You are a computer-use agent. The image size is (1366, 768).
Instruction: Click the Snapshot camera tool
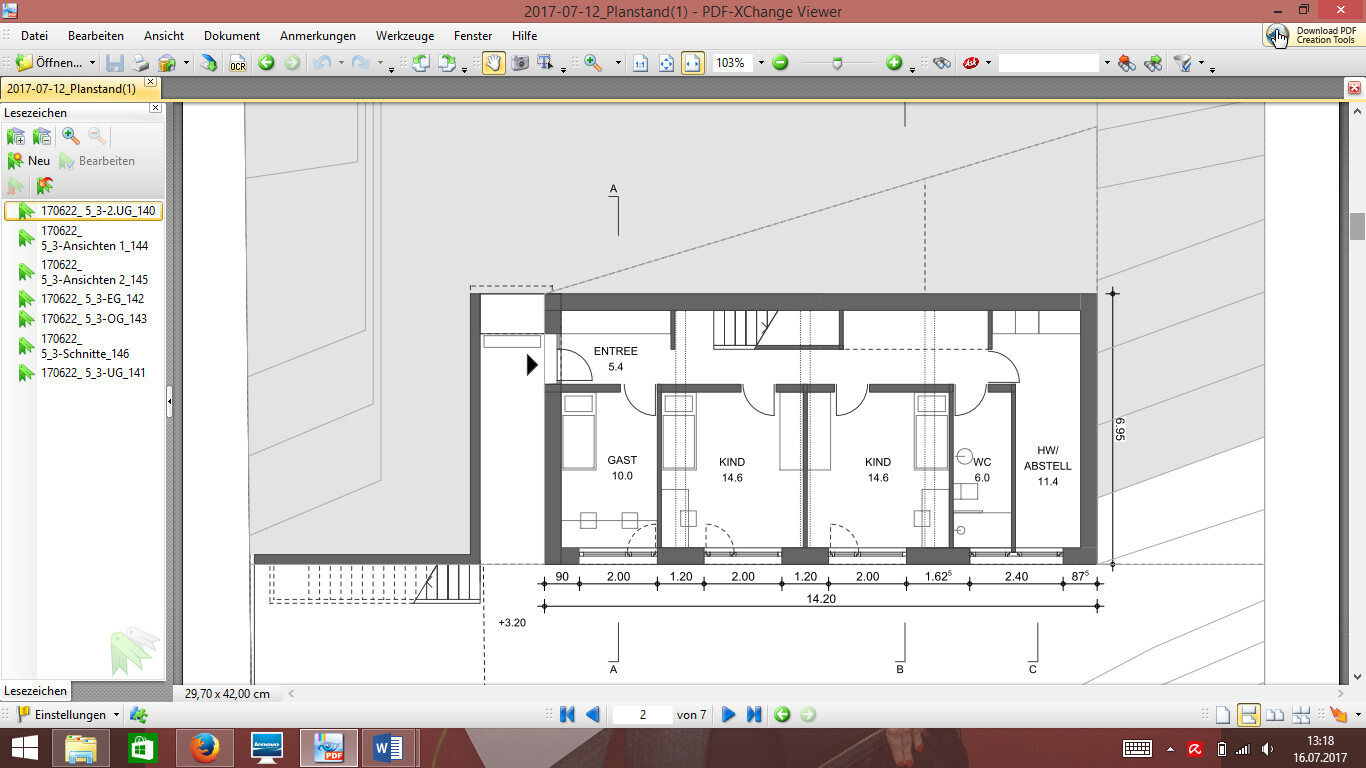(520, 63)
